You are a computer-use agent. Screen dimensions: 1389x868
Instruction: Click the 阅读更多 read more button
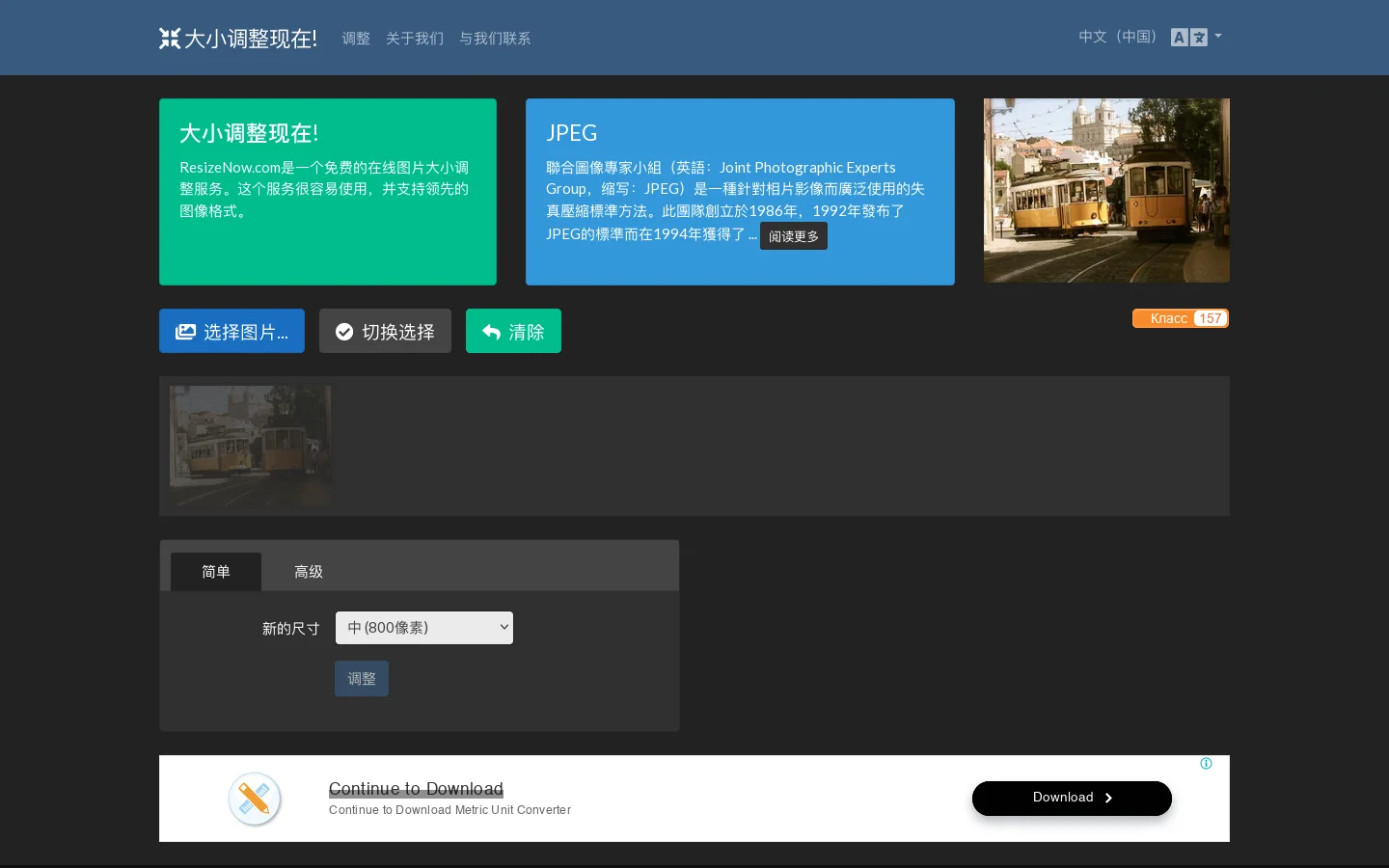point(794,236)
